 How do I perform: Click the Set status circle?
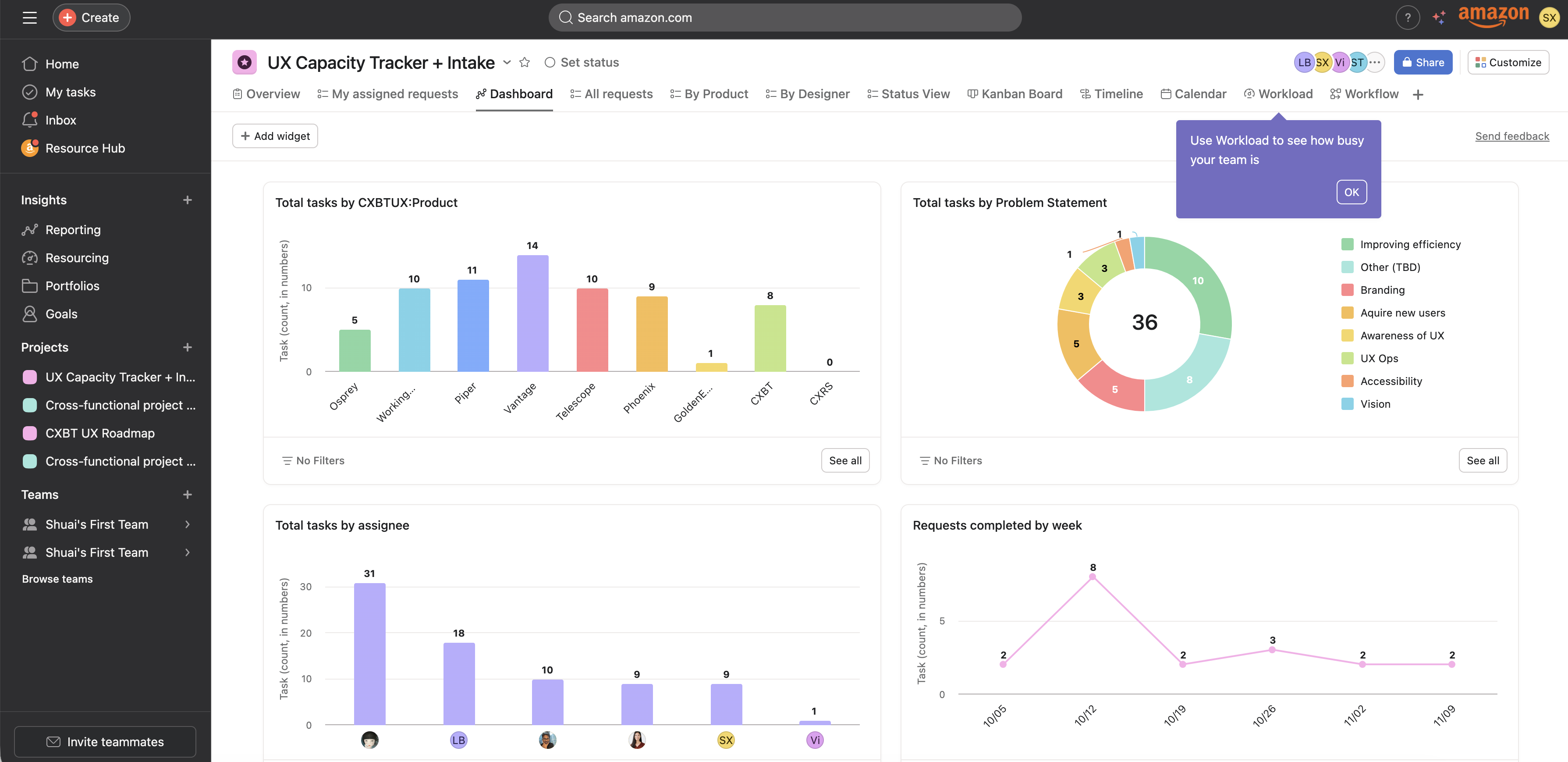click(550, 62)
